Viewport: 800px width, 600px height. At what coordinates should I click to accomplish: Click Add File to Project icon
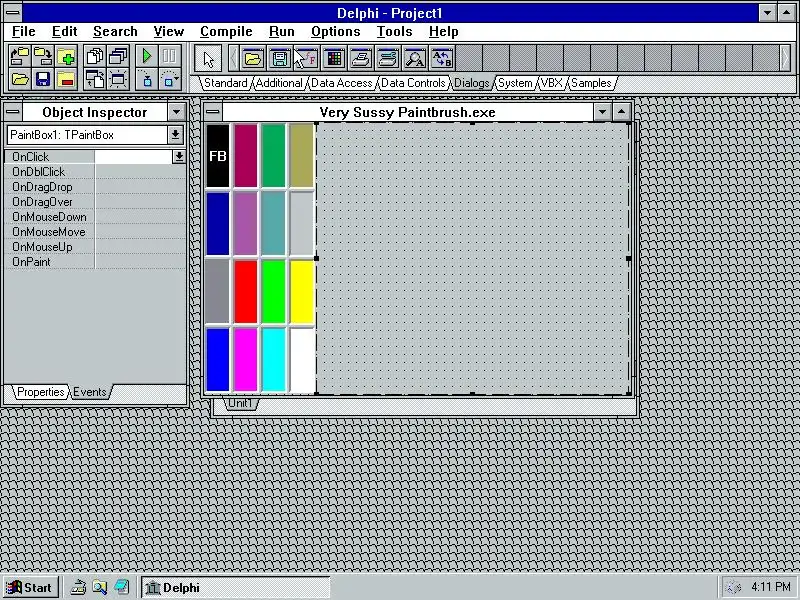[x=66, y=56]
